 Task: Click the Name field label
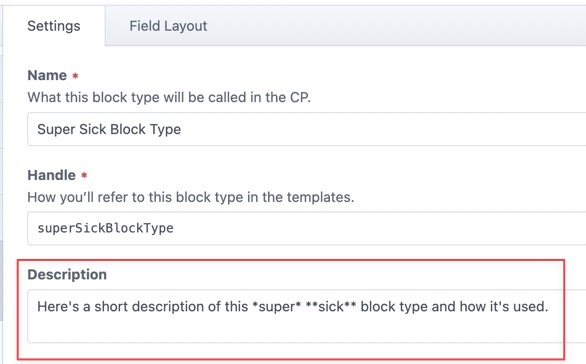click(x=47, y=75)
